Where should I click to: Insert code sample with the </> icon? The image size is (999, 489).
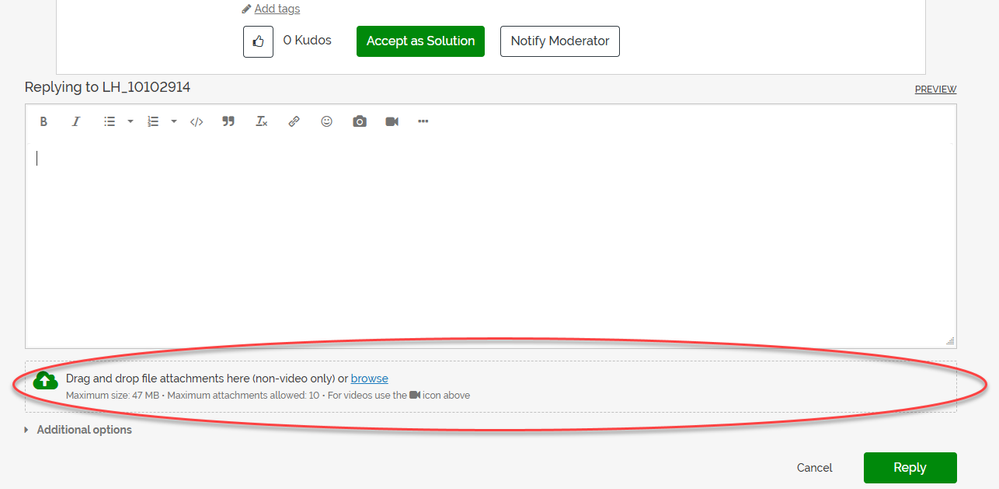coord(196,122)
